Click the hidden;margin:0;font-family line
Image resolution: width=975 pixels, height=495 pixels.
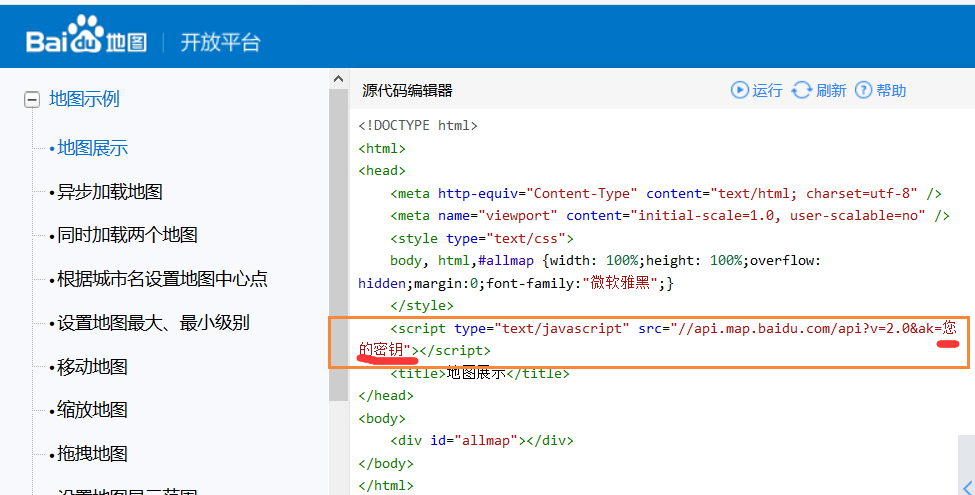tap(516, 284)
